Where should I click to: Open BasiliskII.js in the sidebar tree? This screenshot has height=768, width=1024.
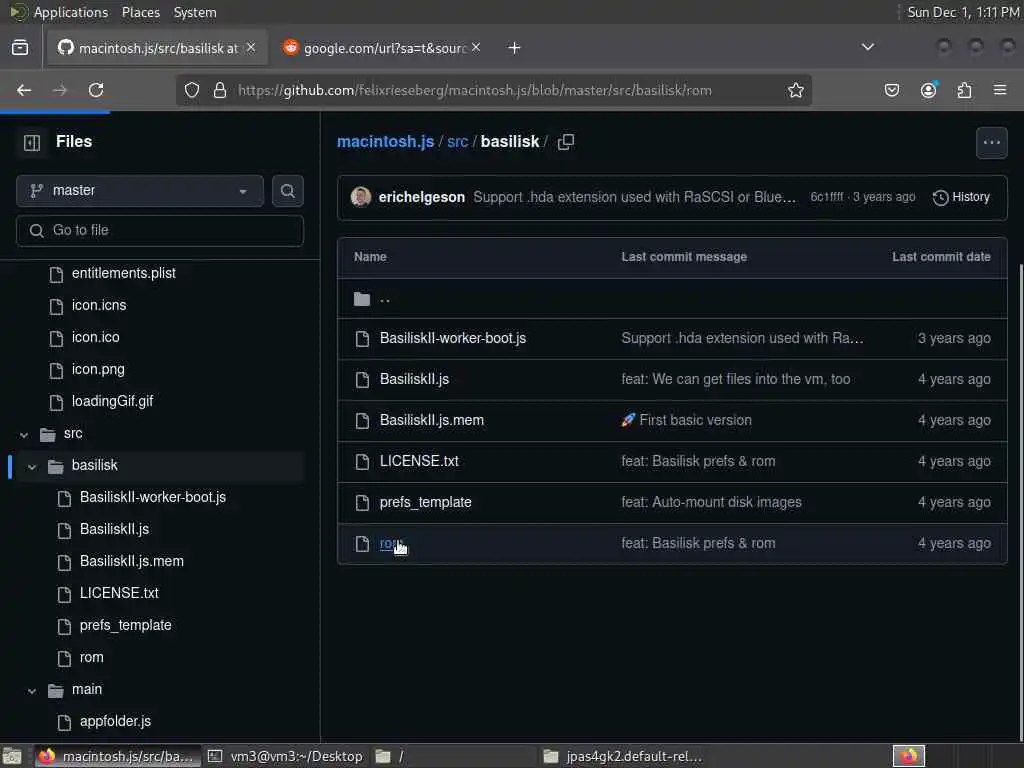[114, 529]
